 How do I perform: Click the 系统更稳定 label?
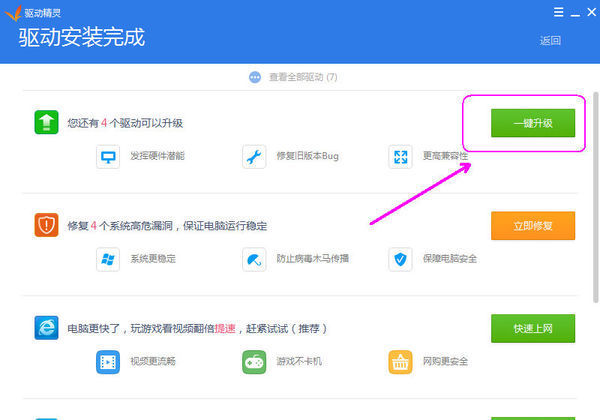(153, 259)
